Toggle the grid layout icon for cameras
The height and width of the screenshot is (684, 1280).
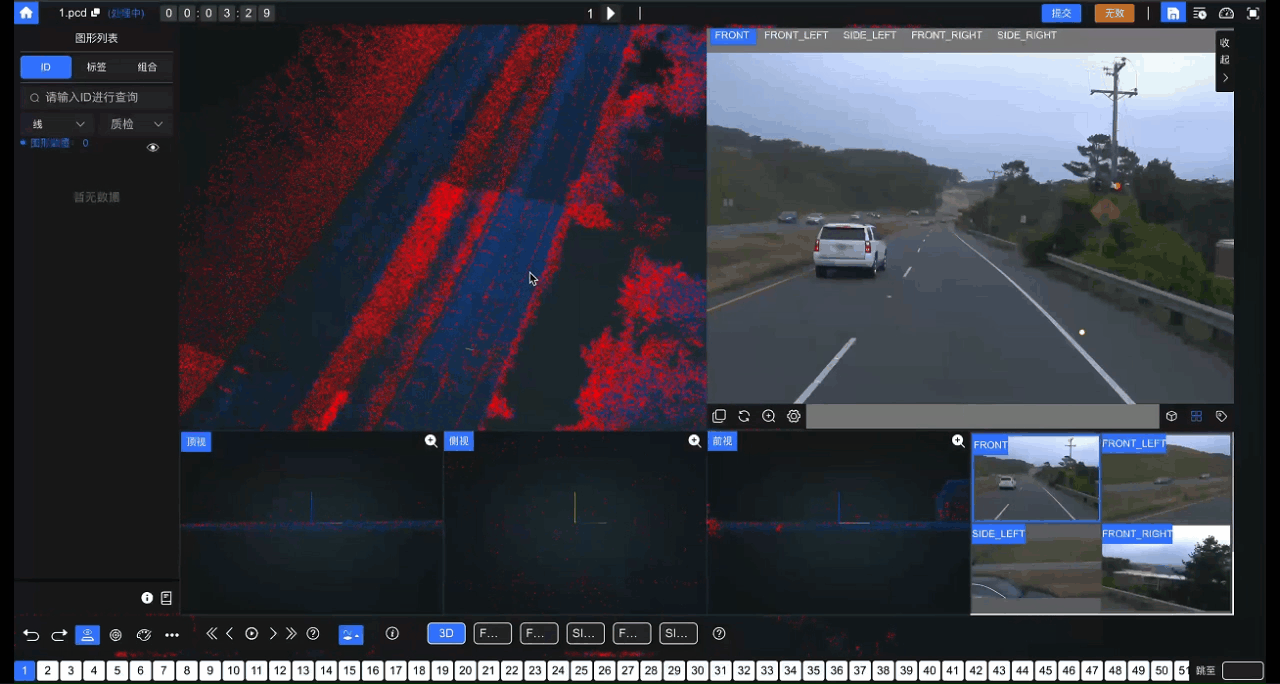point(1196,416)
